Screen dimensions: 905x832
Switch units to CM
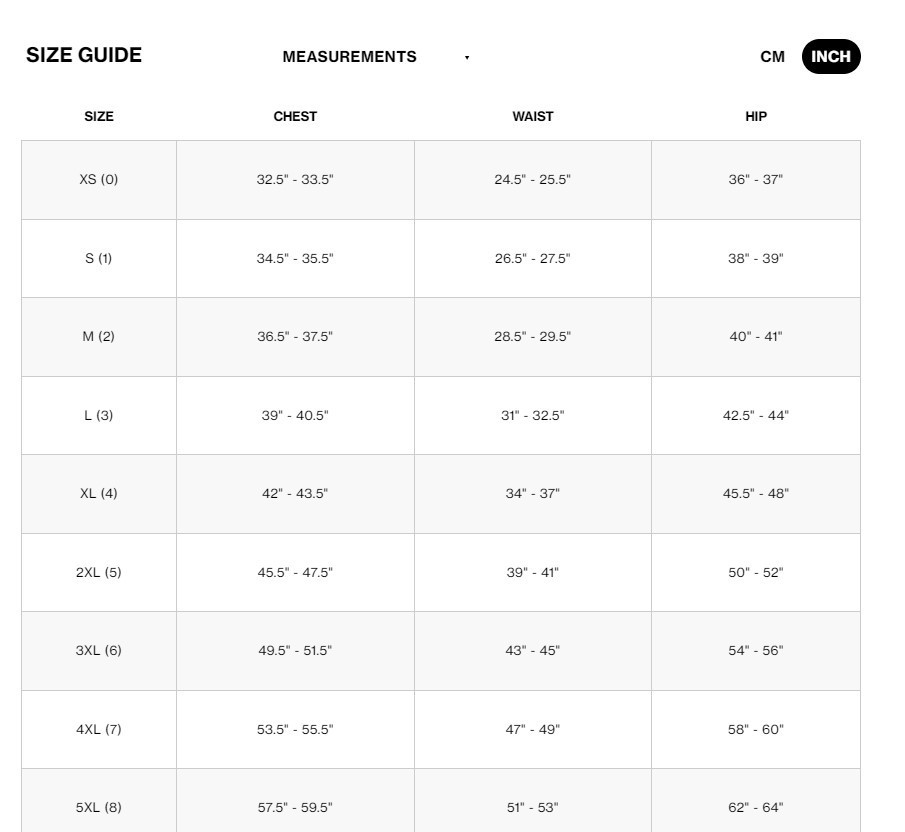[772, 57]
